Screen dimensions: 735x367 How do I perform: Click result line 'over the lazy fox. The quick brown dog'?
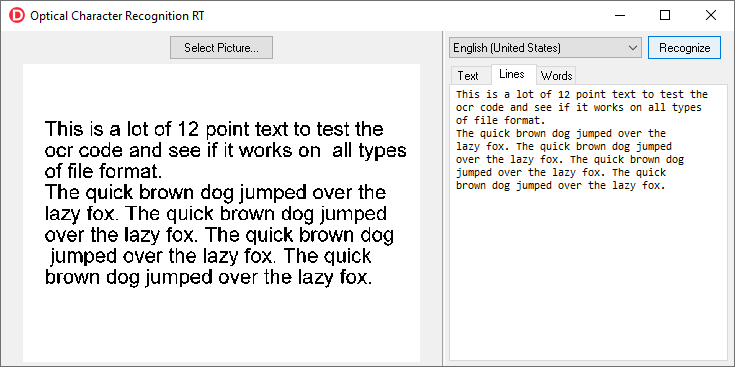(570, 159)
